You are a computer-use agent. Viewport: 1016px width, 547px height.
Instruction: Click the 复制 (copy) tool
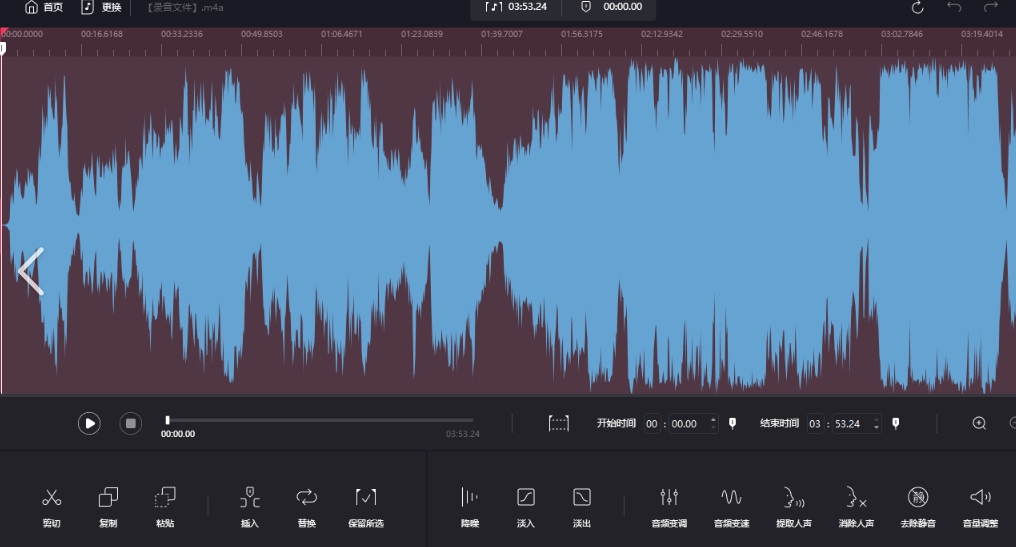pos(108,506)
